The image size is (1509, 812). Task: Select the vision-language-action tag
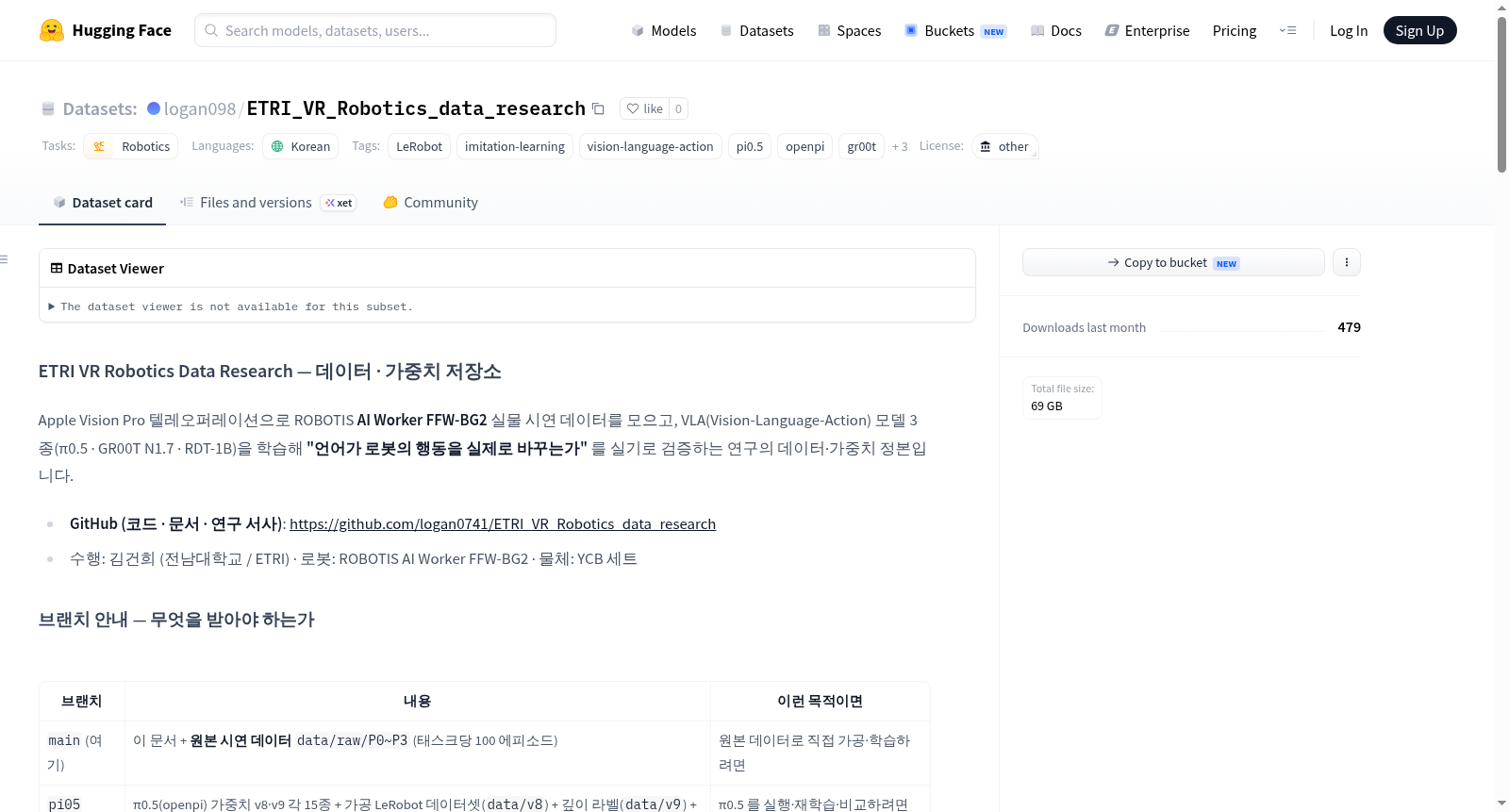(650, 146)
